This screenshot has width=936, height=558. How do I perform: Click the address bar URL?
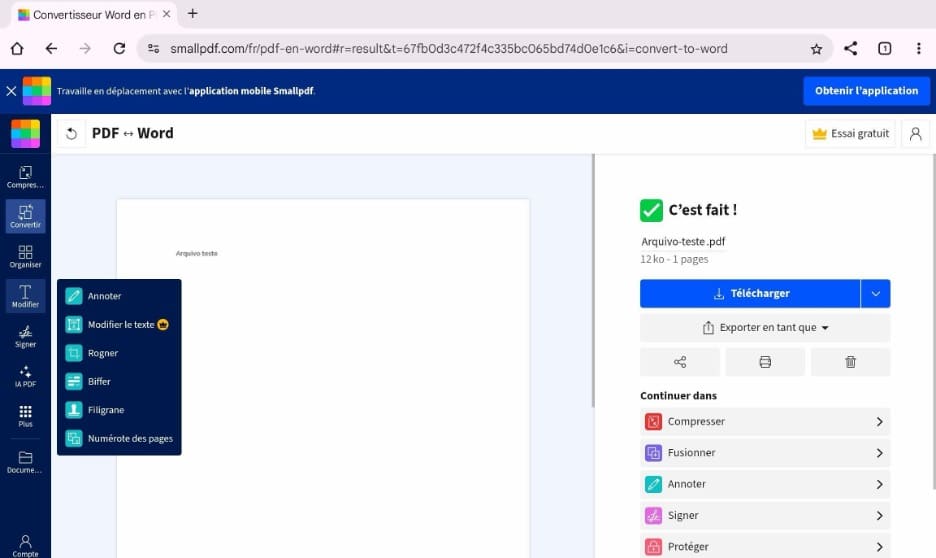(448, 49)
